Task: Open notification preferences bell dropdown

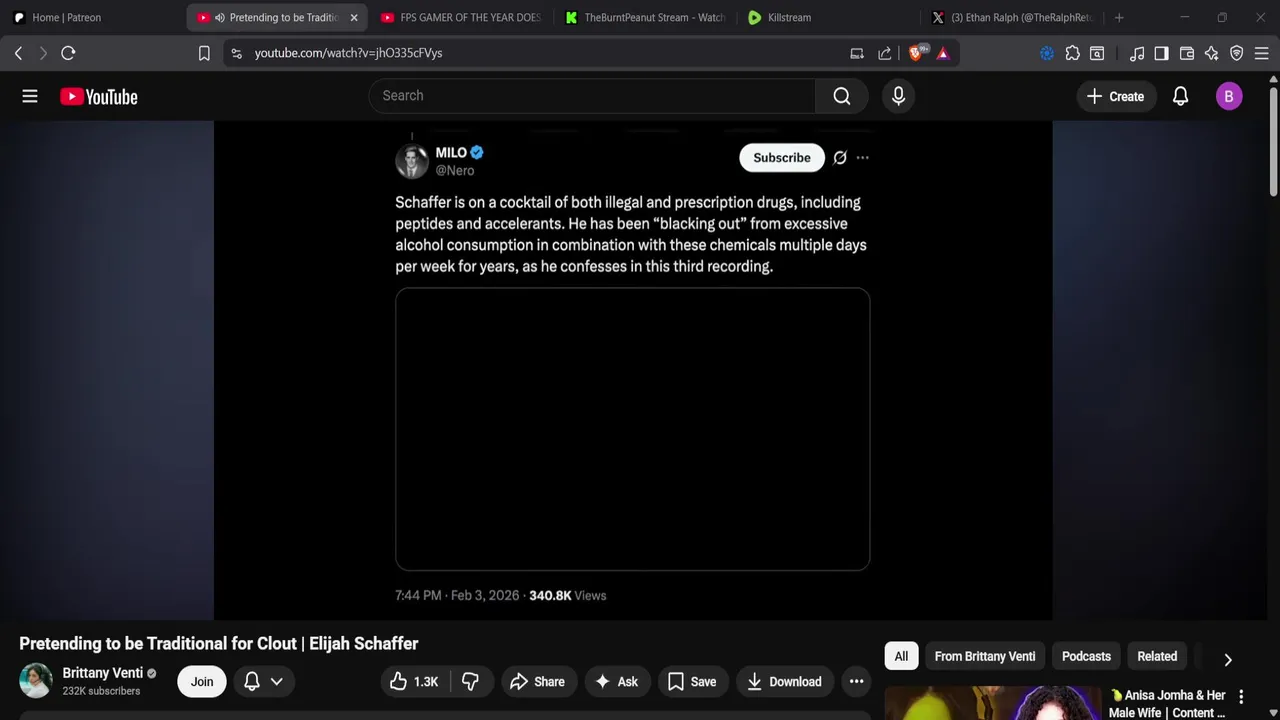Action: 264,682
